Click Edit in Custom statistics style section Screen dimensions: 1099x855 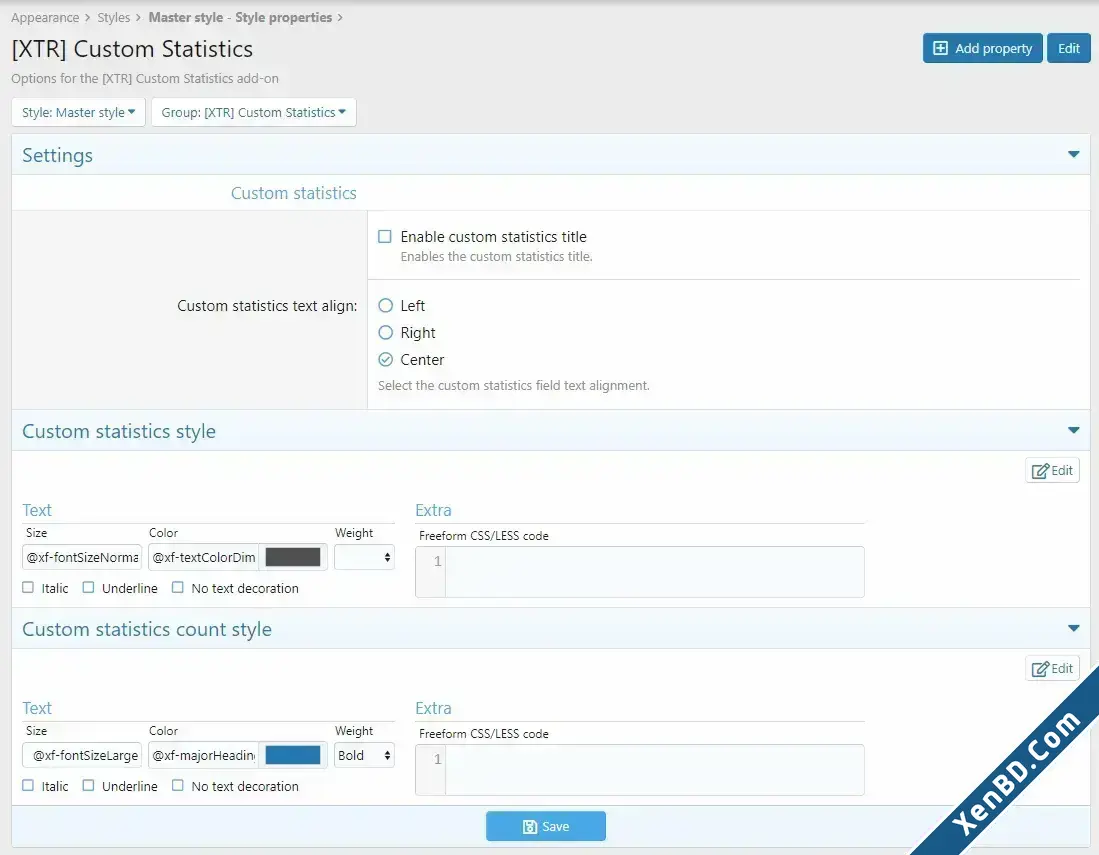(x=1052, y=470)
